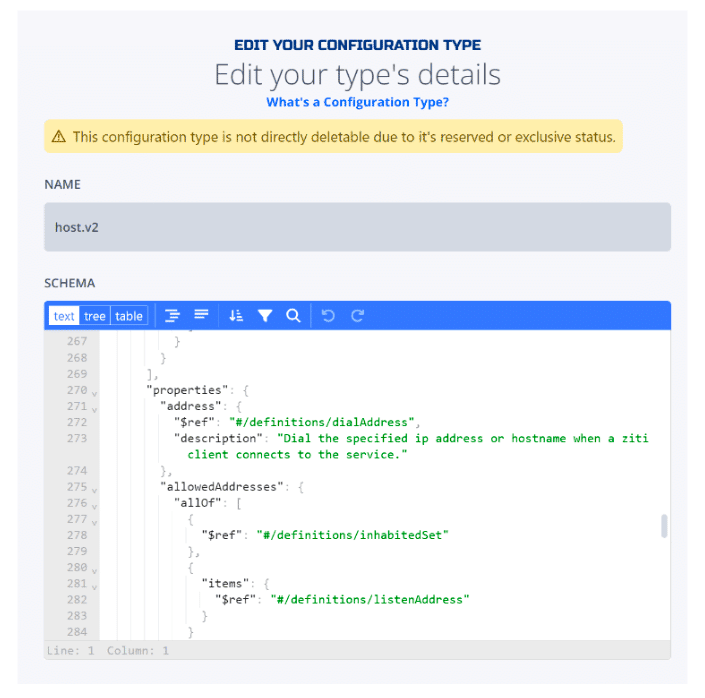This screenshot has width=705, height=698.
Task: Switch editor to table mode
Action: [x=129, y=316]
